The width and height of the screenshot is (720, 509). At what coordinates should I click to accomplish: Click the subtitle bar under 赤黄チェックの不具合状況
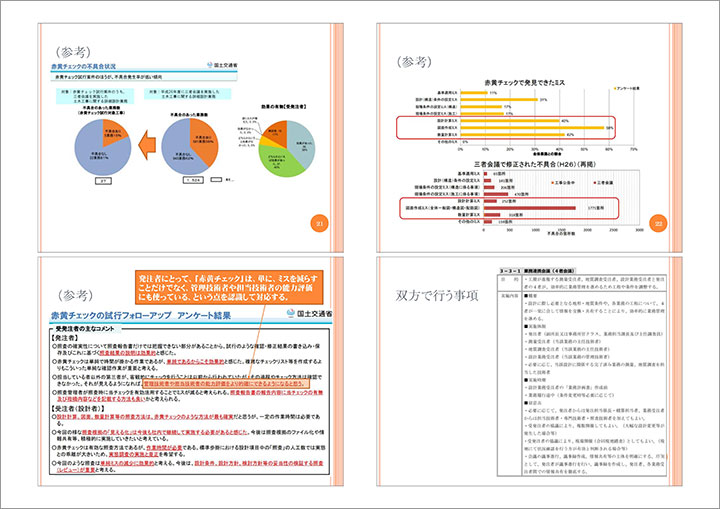[144, 77]
